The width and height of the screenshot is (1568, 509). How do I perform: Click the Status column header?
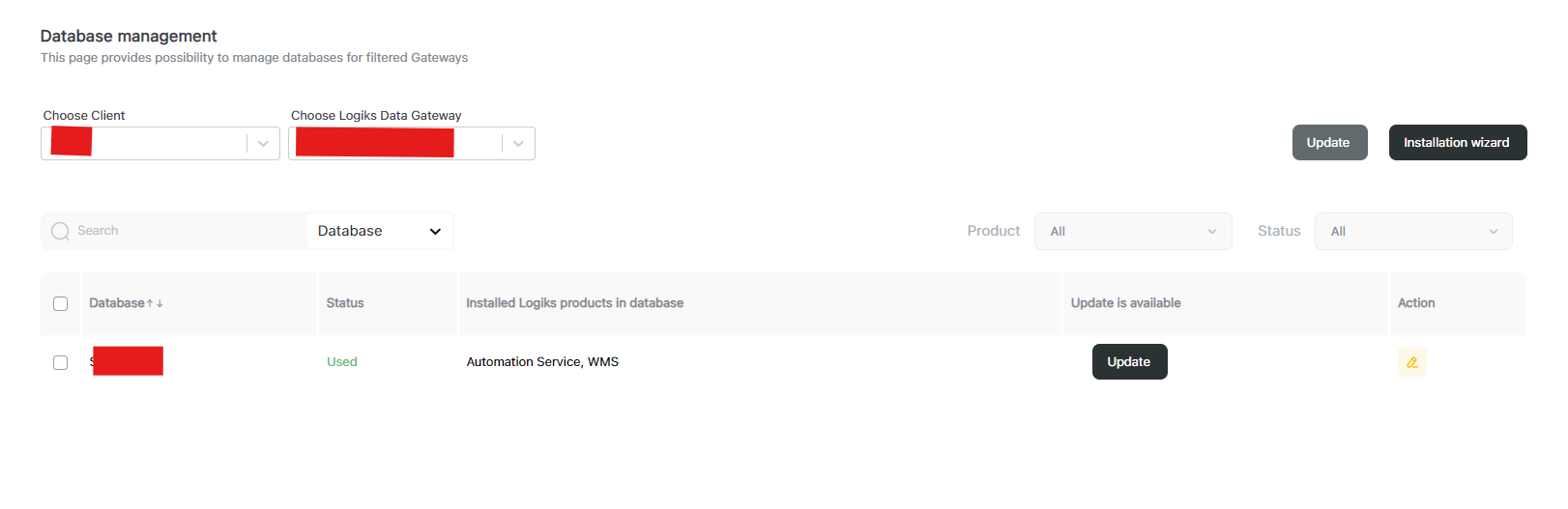[x=345, y=303]
